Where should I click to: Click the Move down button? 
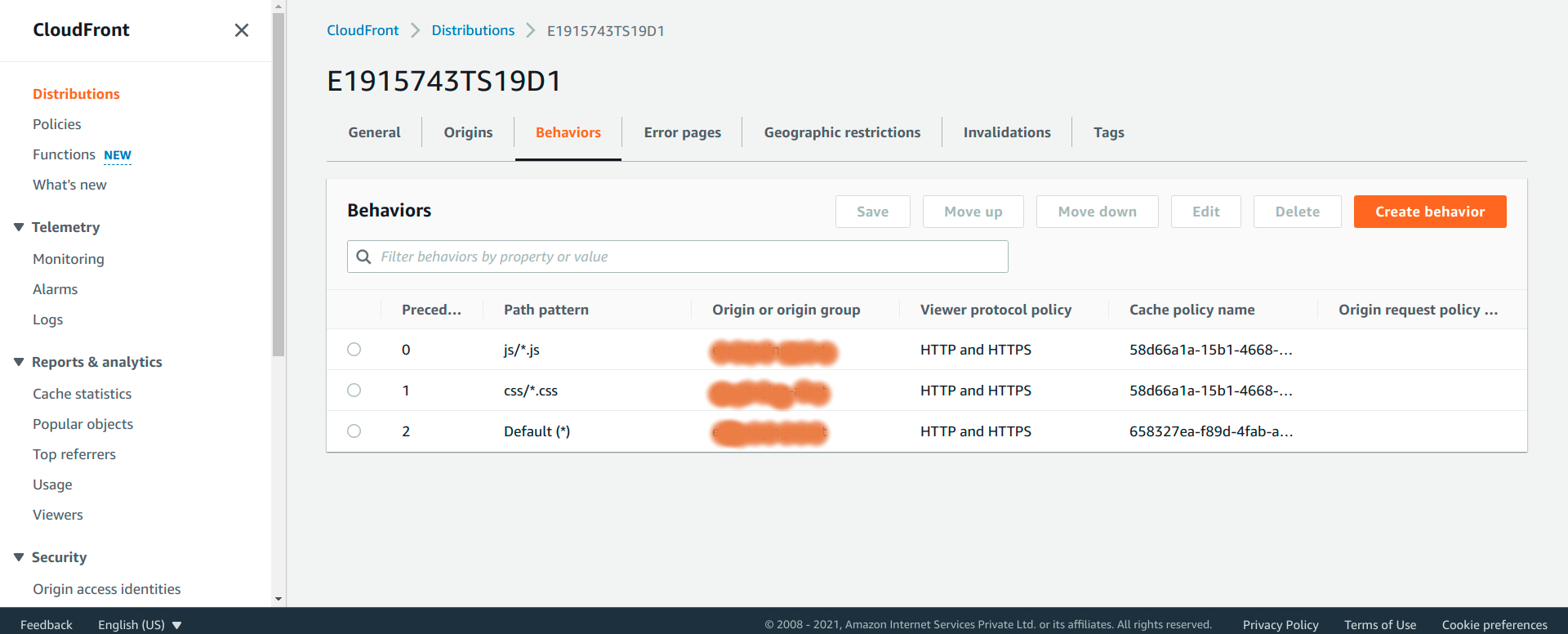pos(1098,212)
